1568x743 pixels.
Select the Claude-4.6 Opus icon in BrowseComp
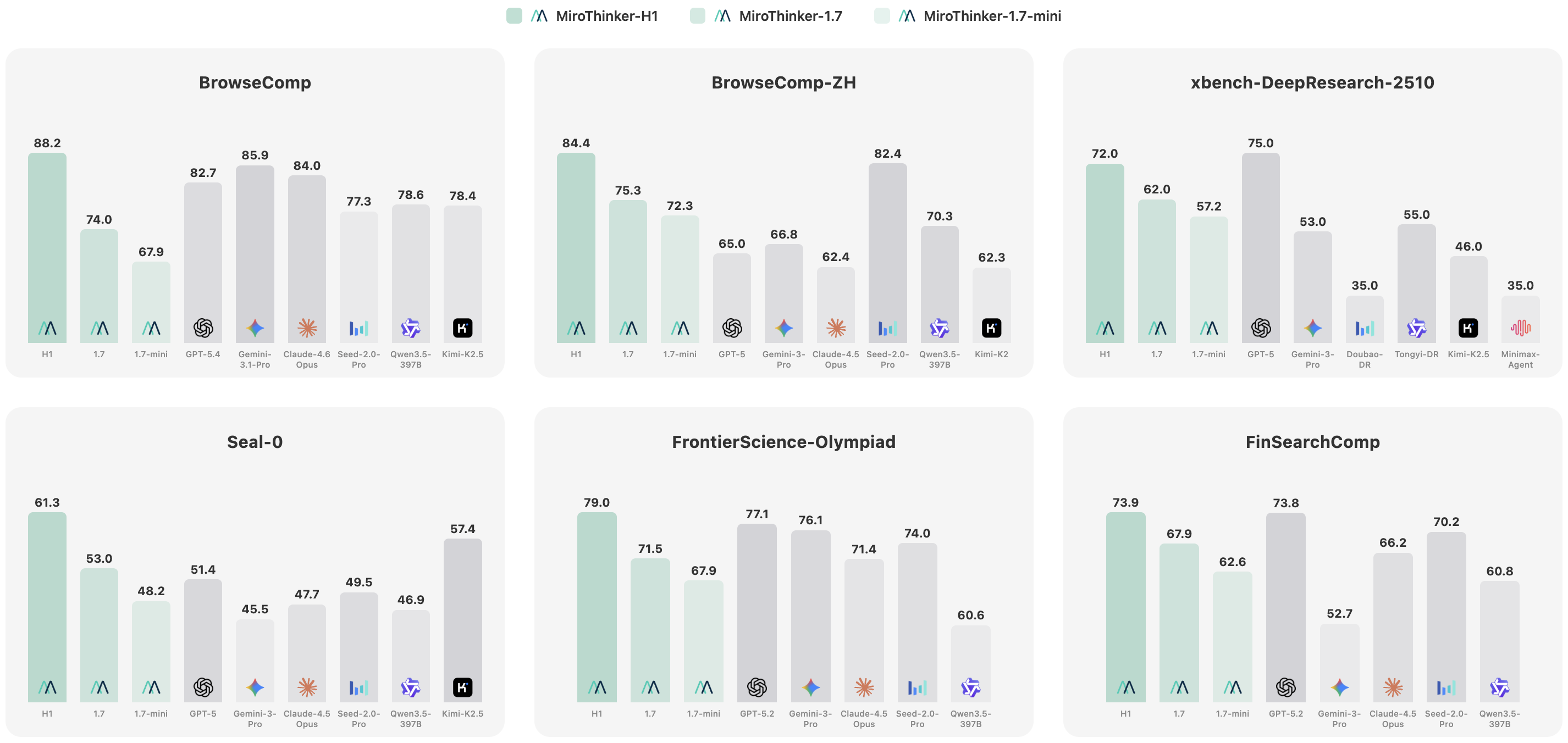click(x=307, y=329)
